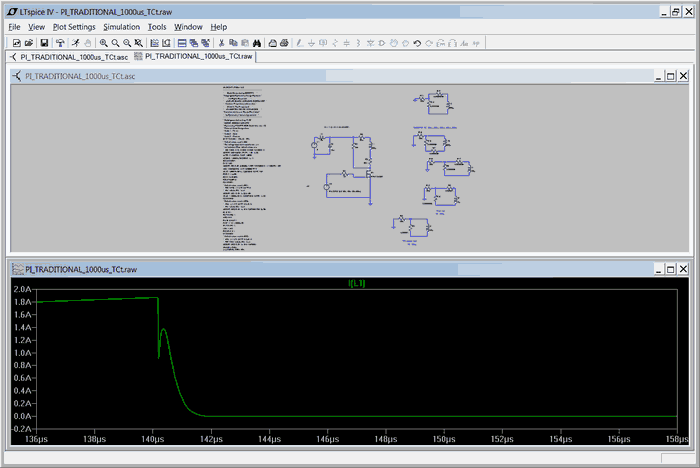
Task: Open the Help menu
Action: pyautogui.click(x=218, y=27)
